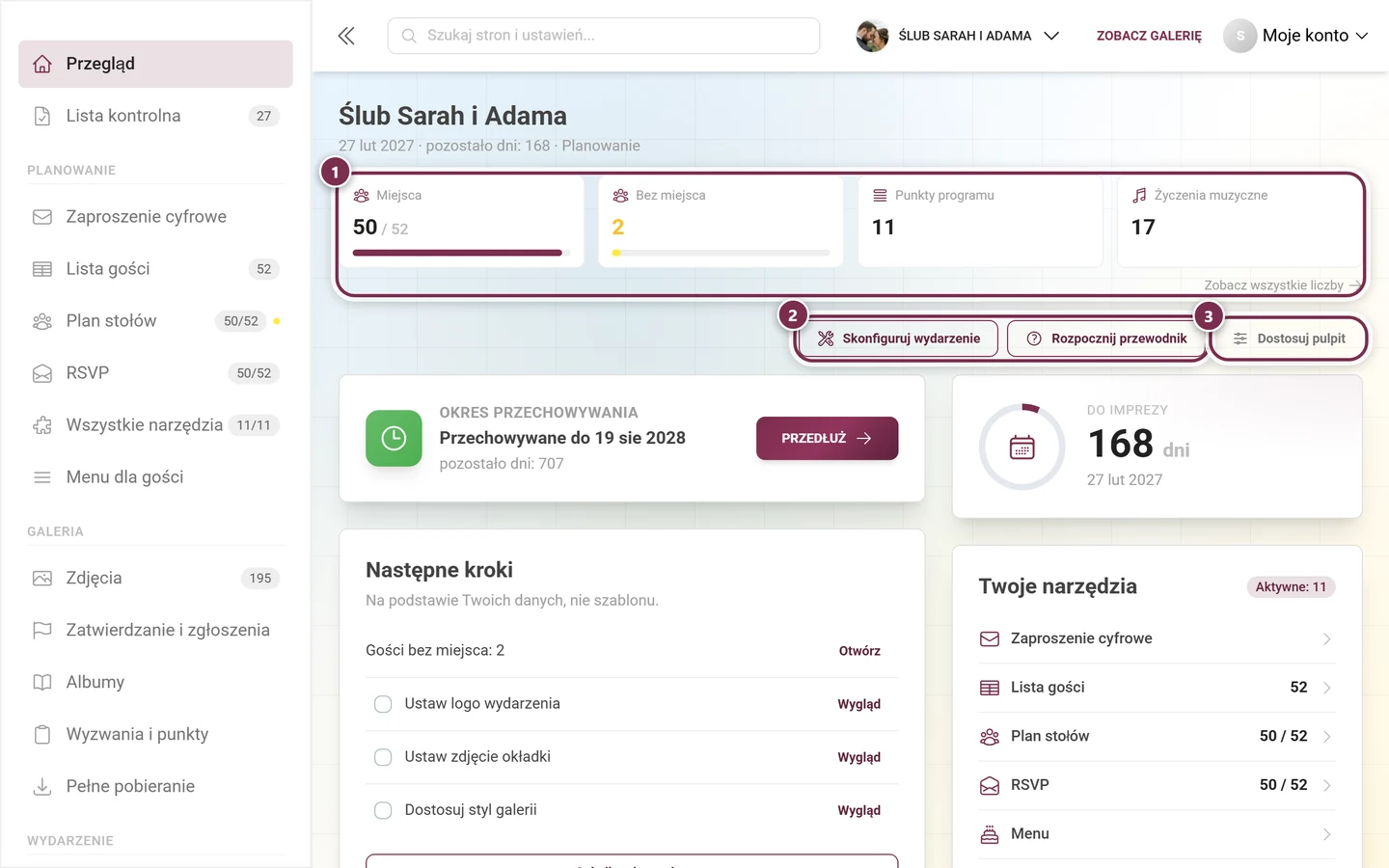Viewport: 1389px width, 868px height.
Task: Collapse the sidebar with double-chevron icon
Action: click(346, 36)
